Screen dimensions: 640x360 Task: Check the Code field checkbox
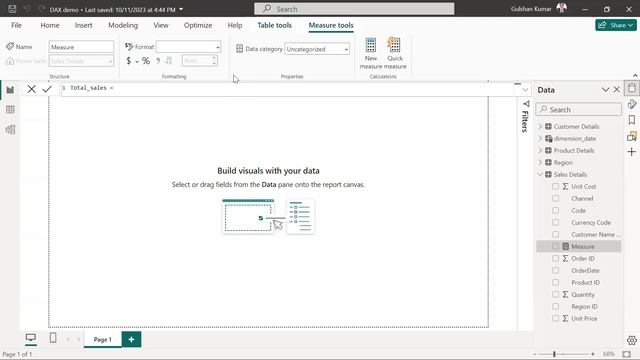[556, 211]
